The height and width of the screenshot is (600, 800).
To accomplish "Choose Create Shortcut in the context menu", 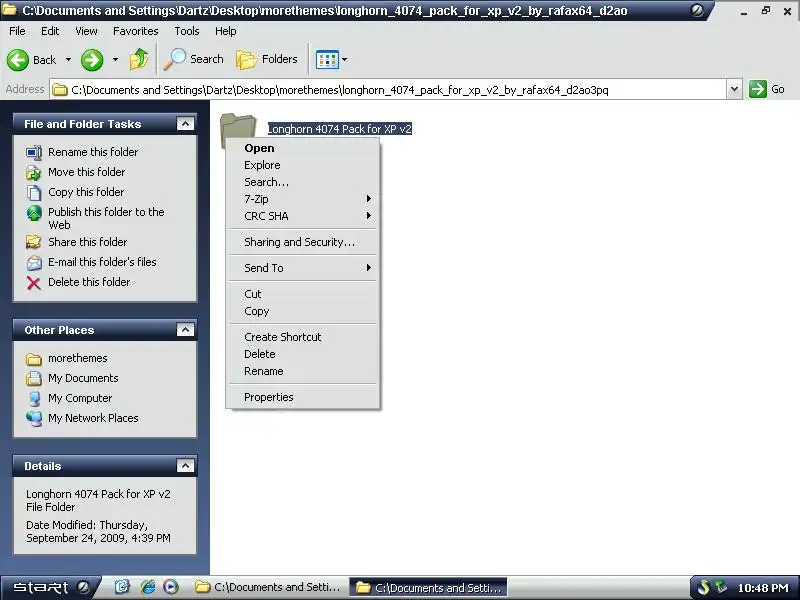I will (x=303, y=337).
